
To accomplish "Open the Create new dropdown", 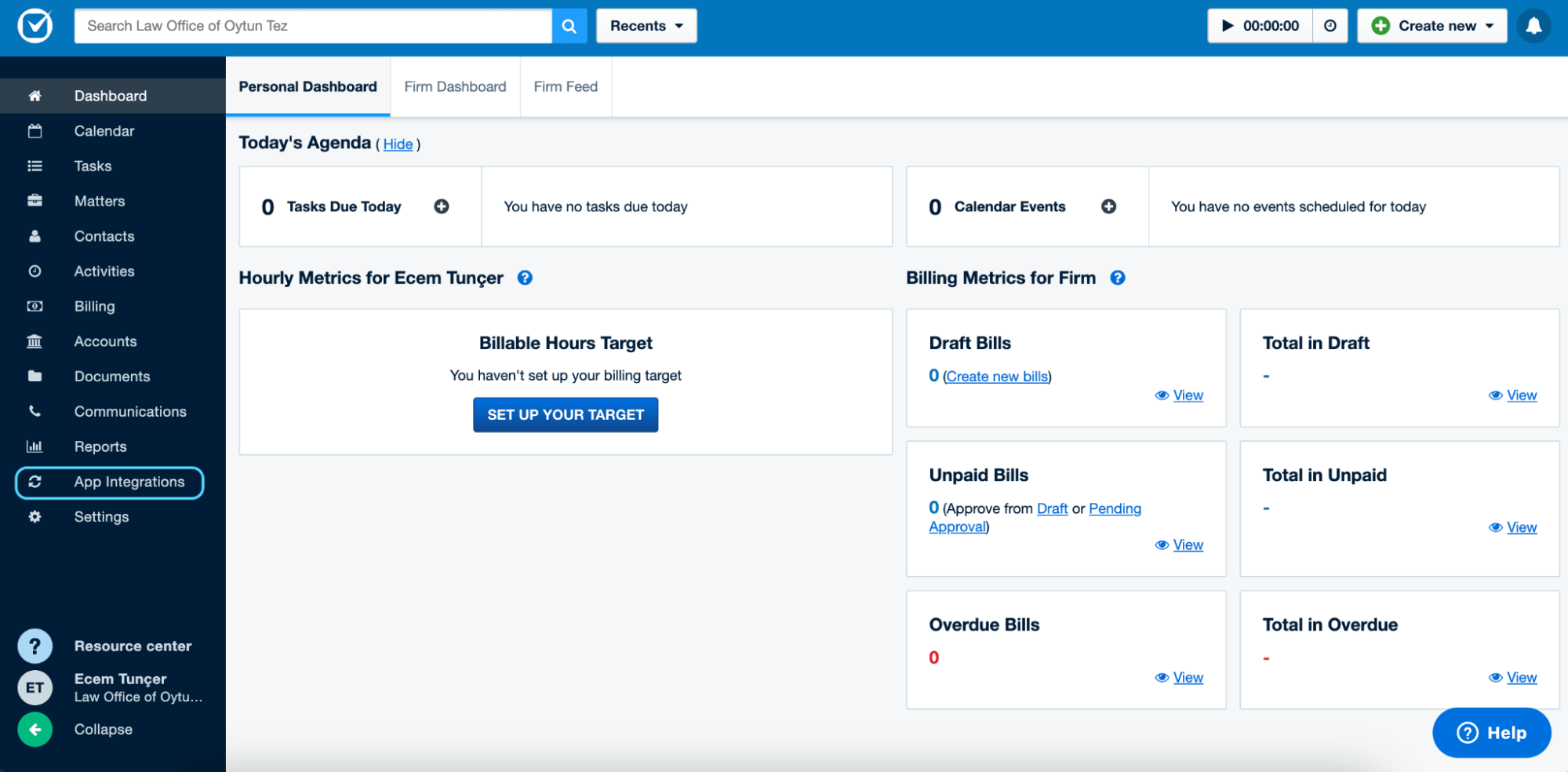I will point(1432,26).
